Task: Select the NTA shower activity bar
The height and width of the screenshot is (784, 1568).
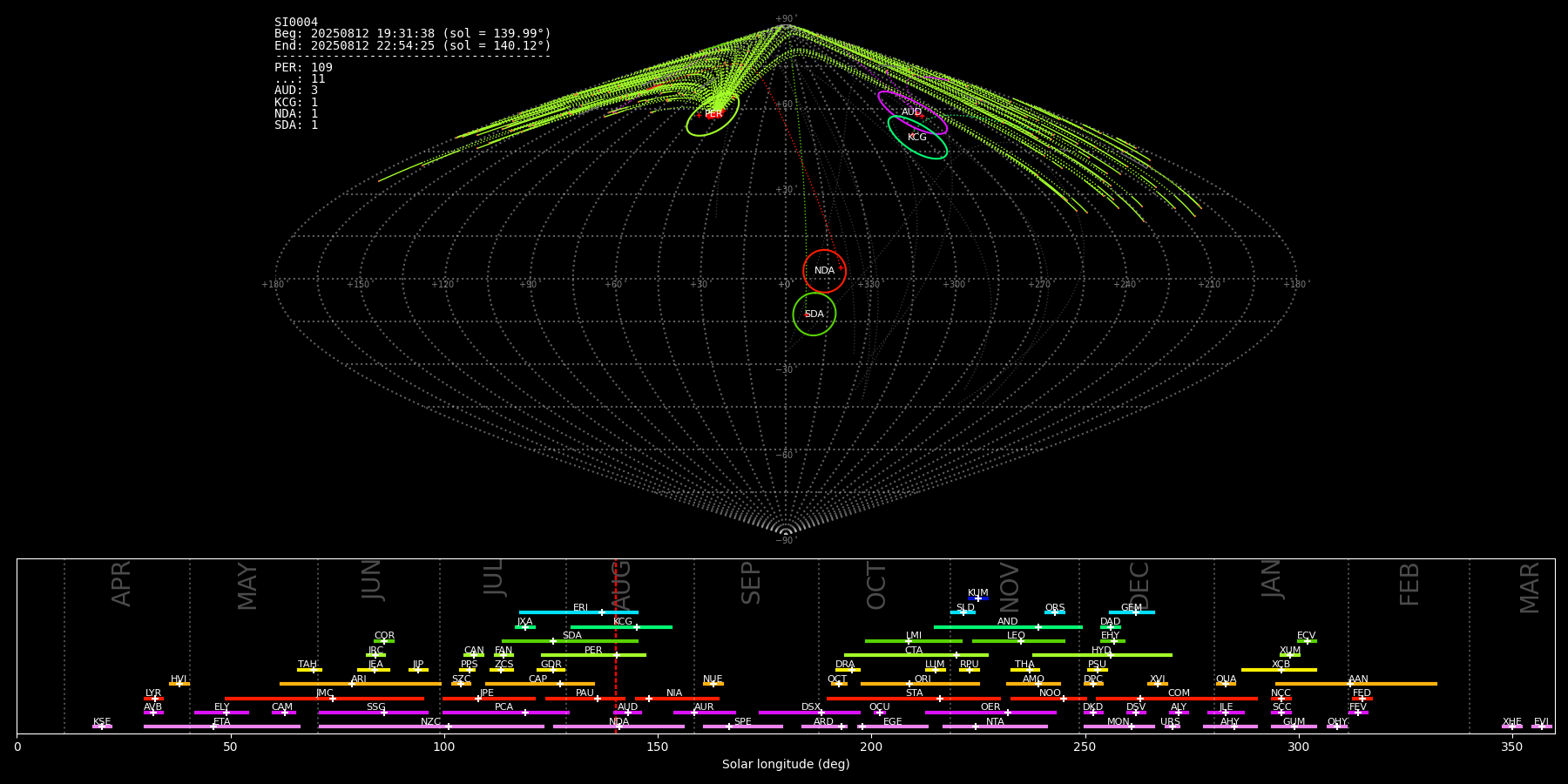Action: click(995, 727)
